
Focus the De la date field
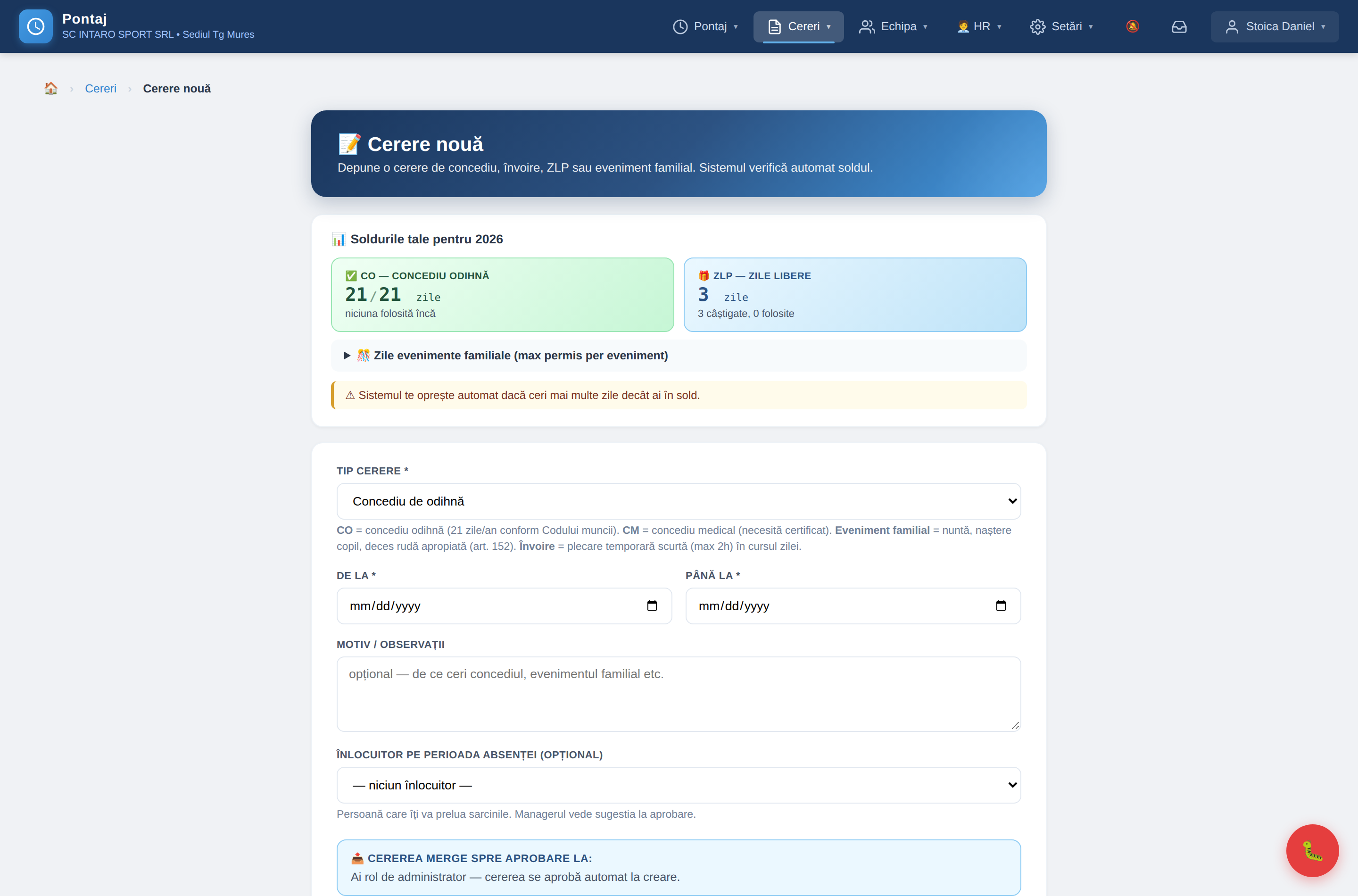point(504,606)
